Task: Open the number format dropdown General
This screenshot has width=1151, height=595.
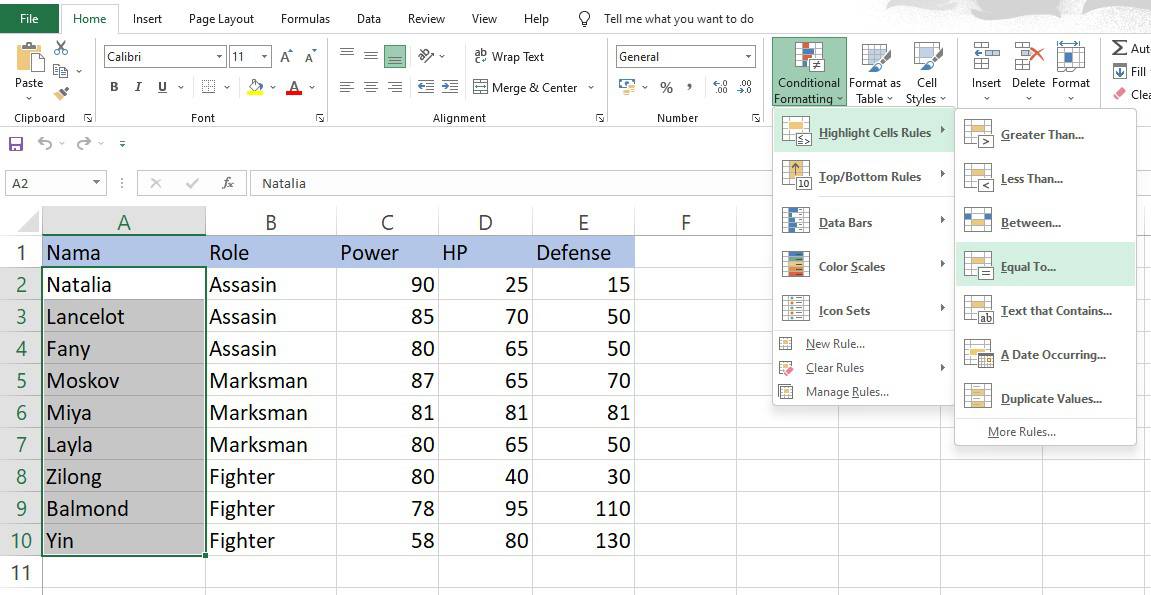Action: pos(749,56)
